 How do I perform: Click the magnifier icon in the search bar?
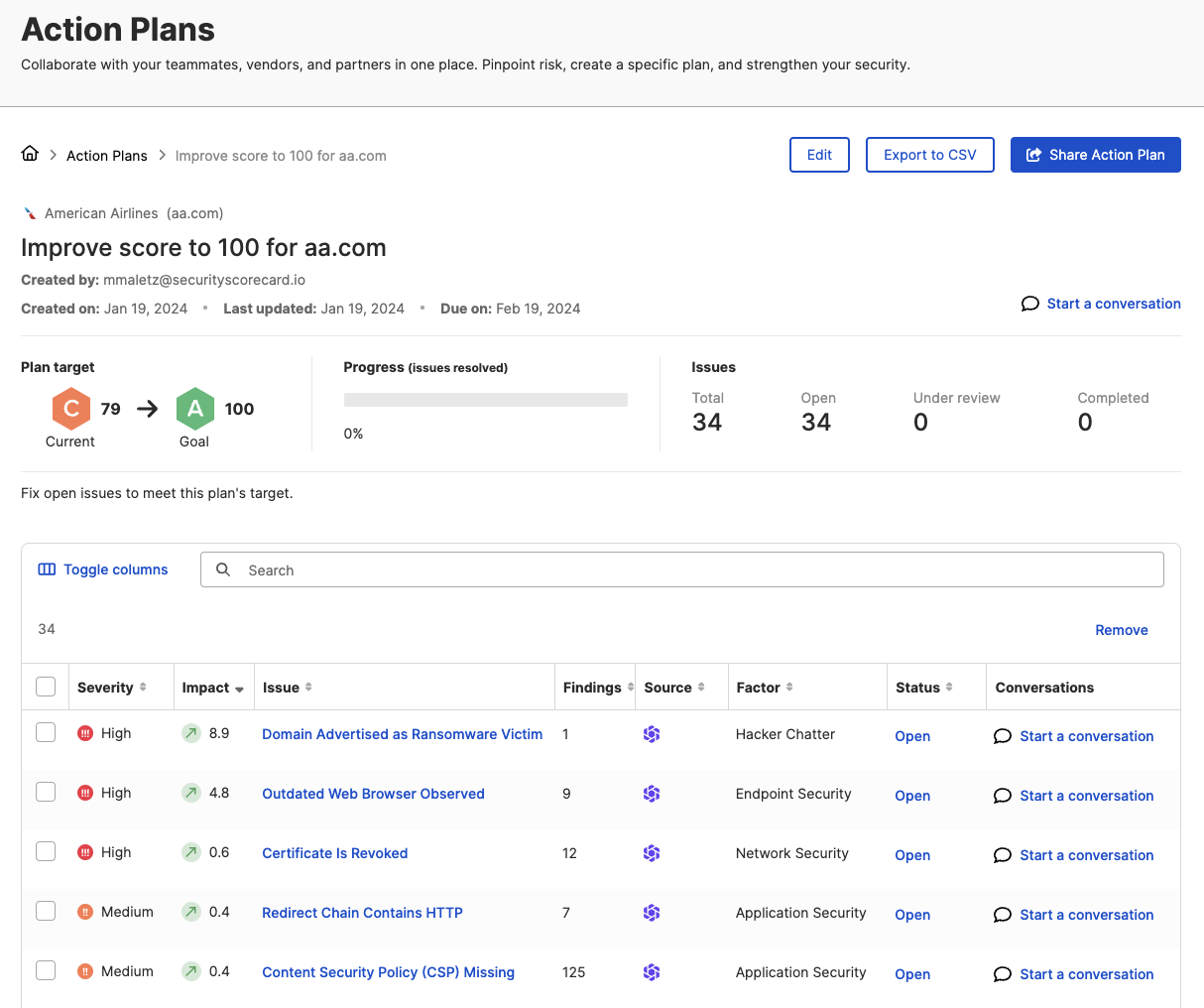[x=222, y=568]
